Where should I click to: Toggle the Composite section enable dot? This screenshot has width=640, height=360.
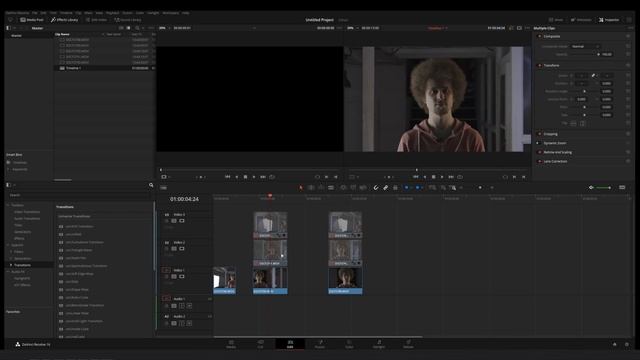539,36
